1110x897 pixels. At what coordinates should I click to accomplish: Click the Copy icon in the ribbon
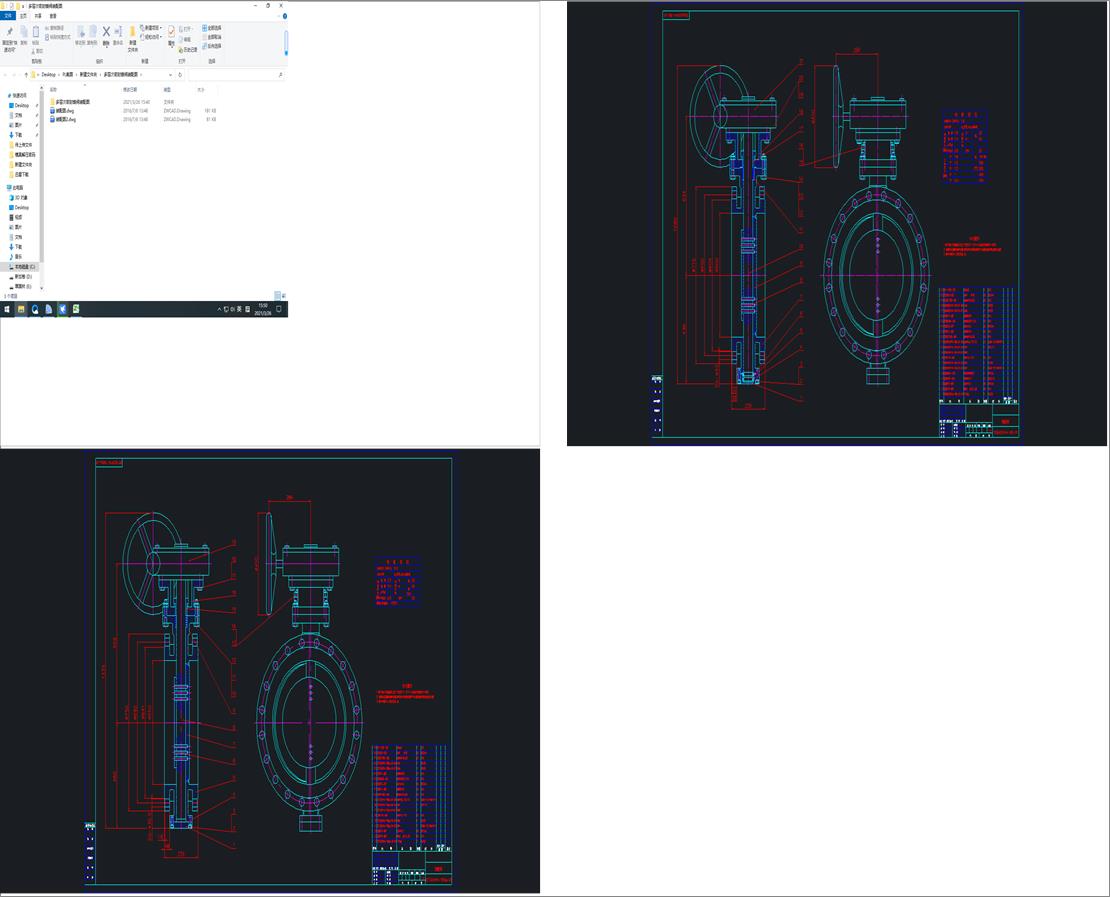[x=23, y=35]
